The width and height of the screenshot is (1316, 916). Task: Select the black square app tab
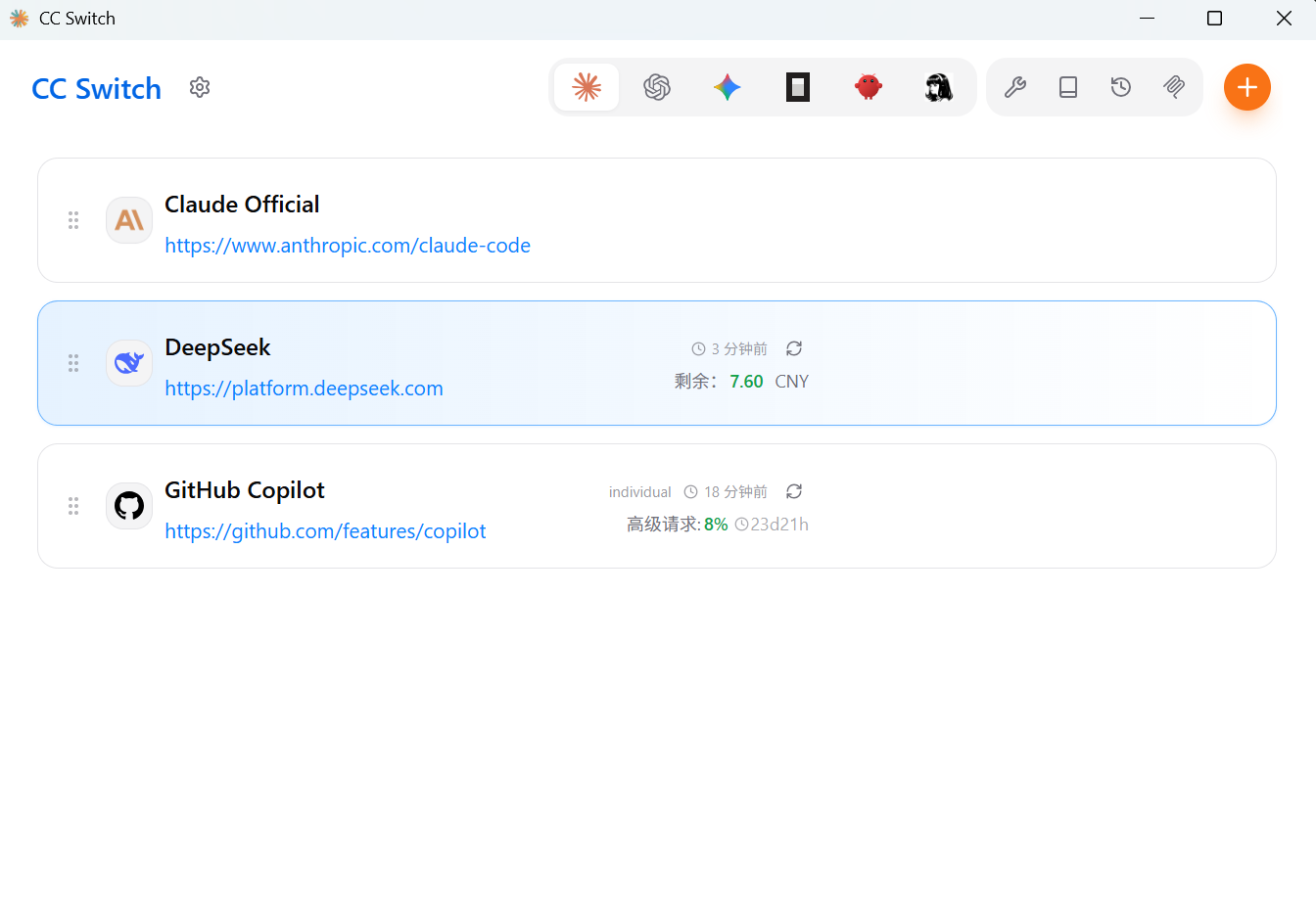[x=798, y=87]
